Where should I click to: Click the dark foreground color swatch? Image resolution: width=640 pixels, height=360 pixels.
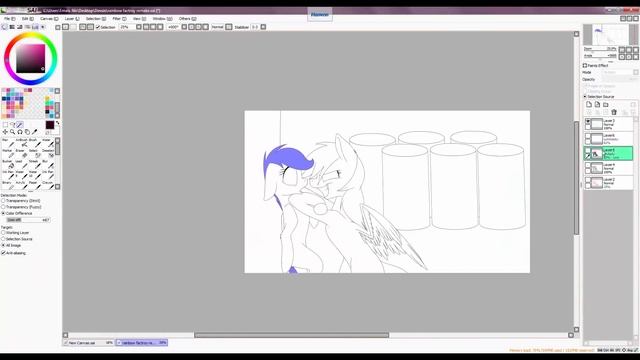tap(50, 125)
